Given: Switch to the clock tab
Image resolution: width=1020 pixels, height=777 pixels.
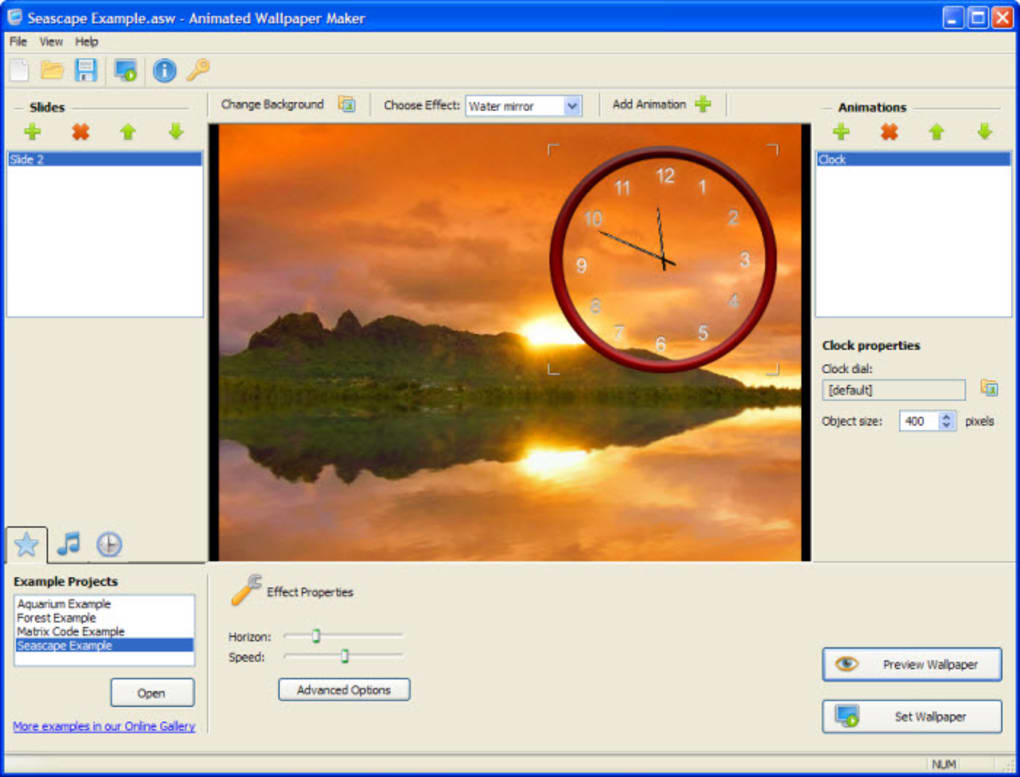Looking at the screenshot, I should pyautogui.click(x=109, y=544).
